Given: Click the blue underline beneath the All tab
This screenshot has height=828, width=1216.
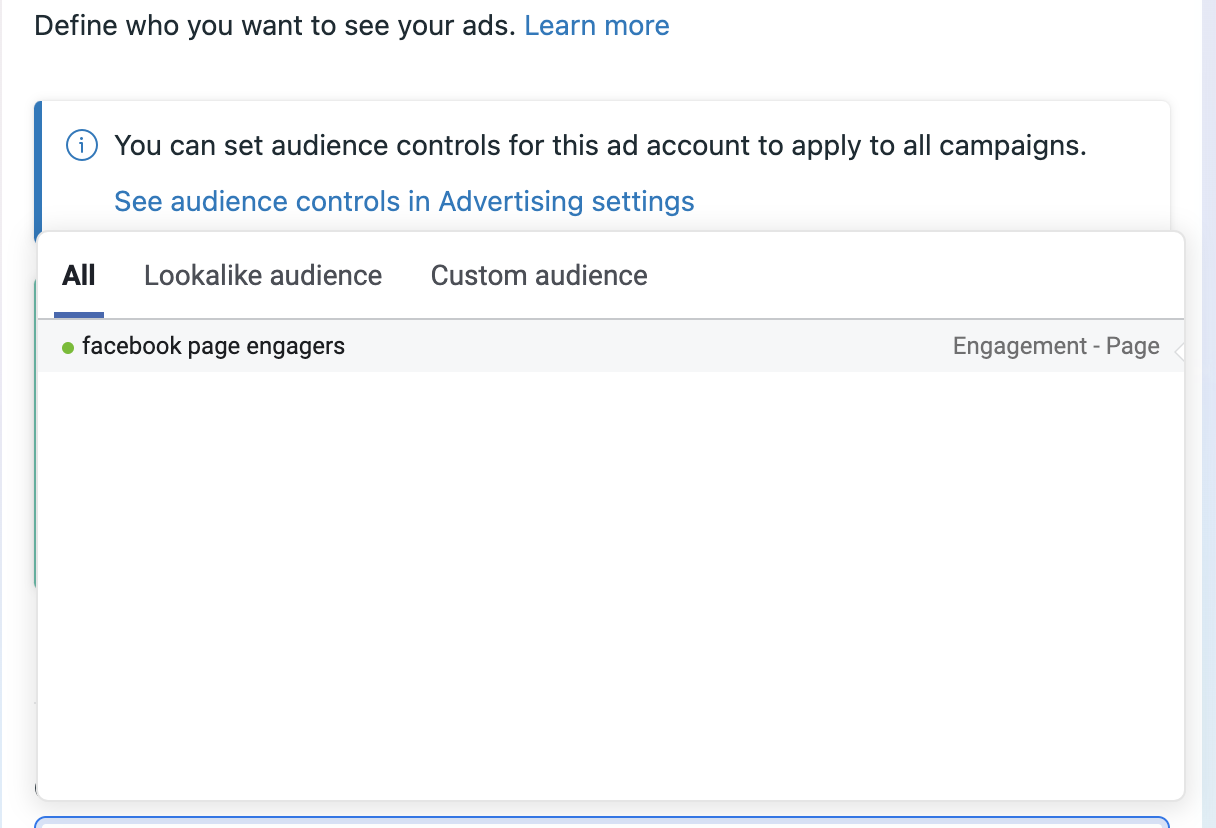Looking at the screenshot, I should pyautogui.click(x=79, y=314).
